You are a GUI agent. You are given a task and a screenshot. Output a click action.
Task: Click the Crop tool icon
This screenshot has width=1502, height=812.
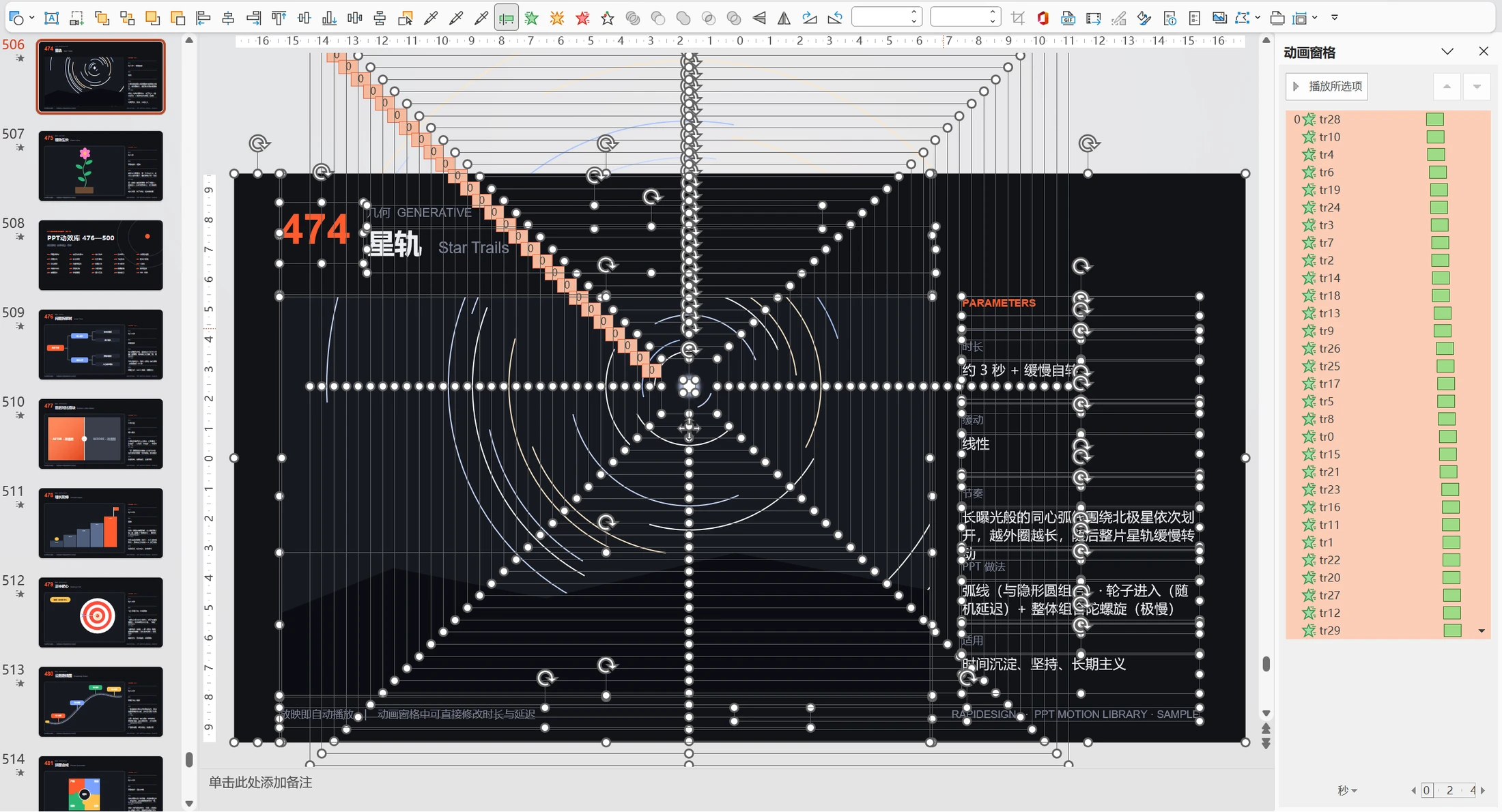pos(1017,18)
